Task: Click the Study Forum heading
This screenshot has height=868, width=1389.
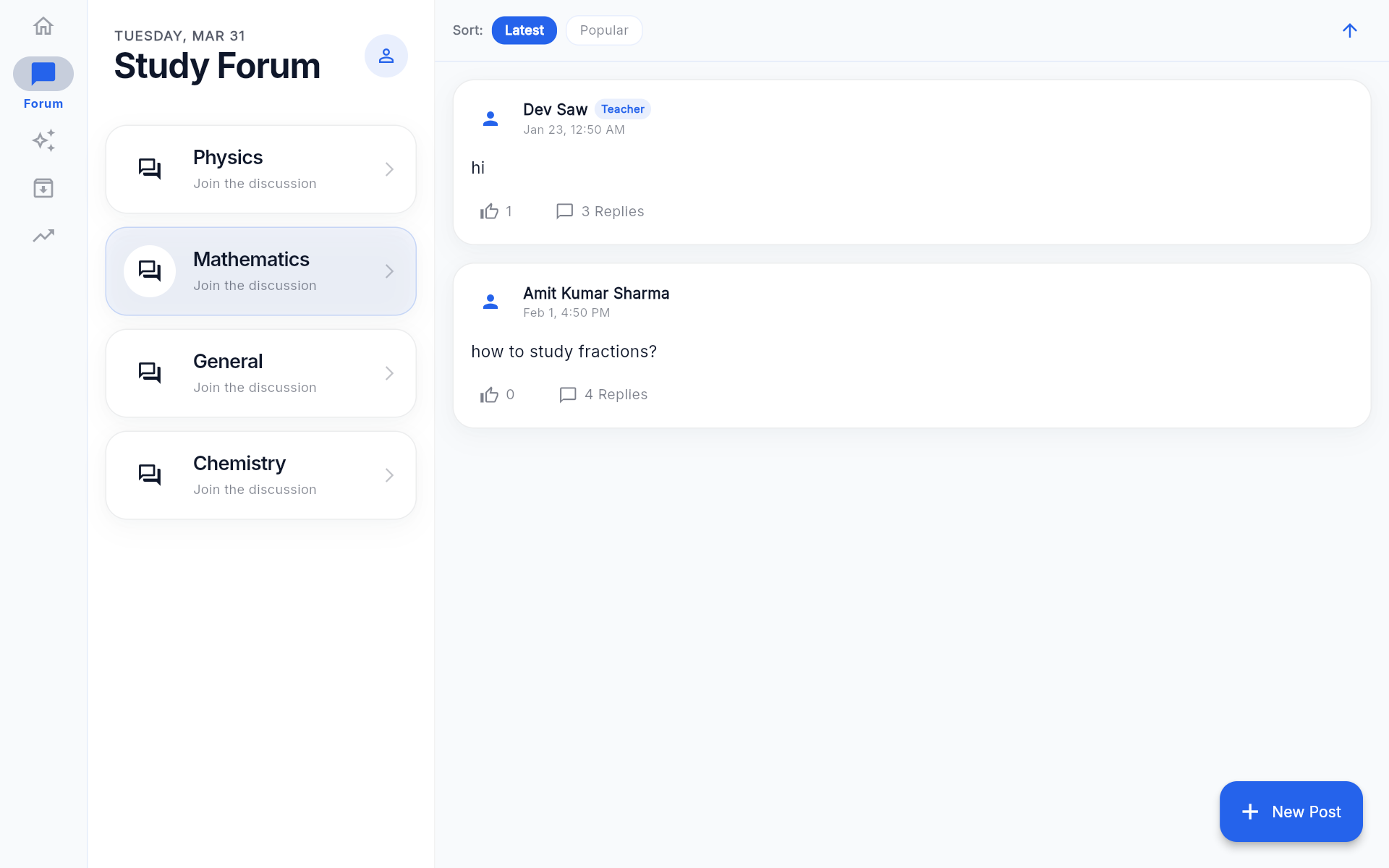Action: [x=217, y=66]
